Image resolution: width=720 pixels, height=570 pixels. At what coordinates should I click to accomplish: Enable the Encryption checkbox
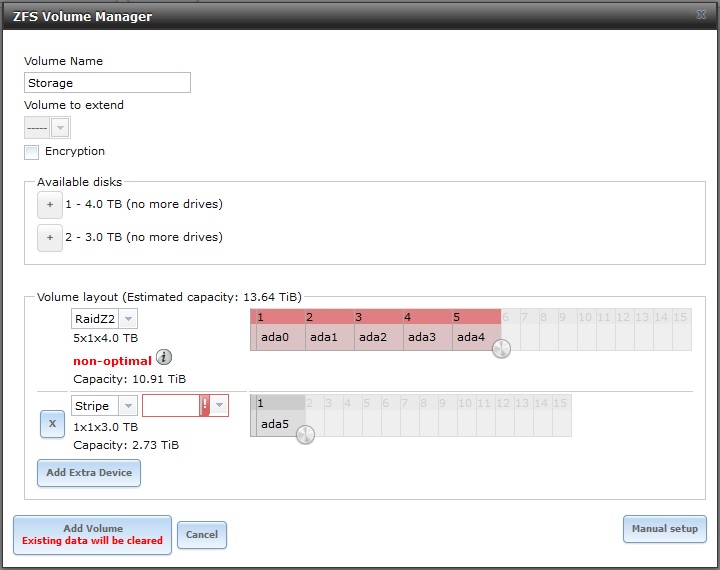pyautogui.click(x=31, y=152)
